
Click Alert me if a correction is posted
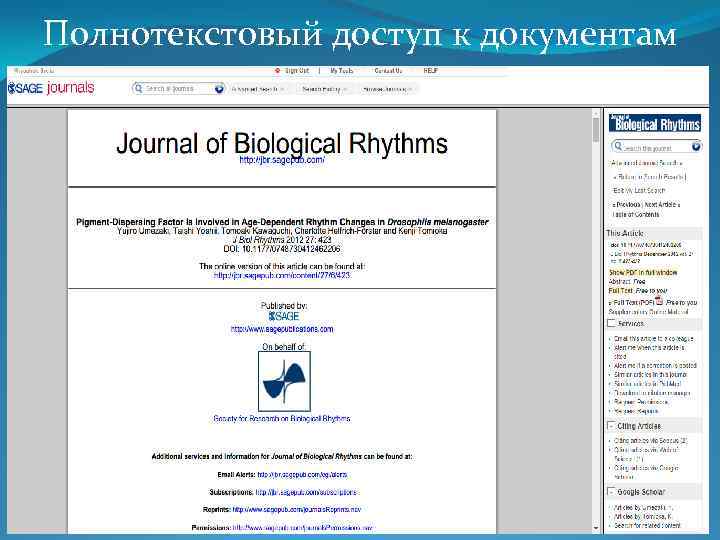coord(655,366)
